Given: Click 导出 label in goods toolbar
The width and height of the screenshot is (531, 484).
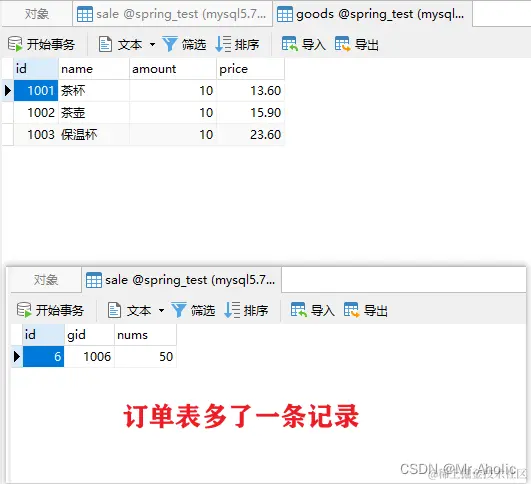Looking at the screenshot, I should 366,44.
